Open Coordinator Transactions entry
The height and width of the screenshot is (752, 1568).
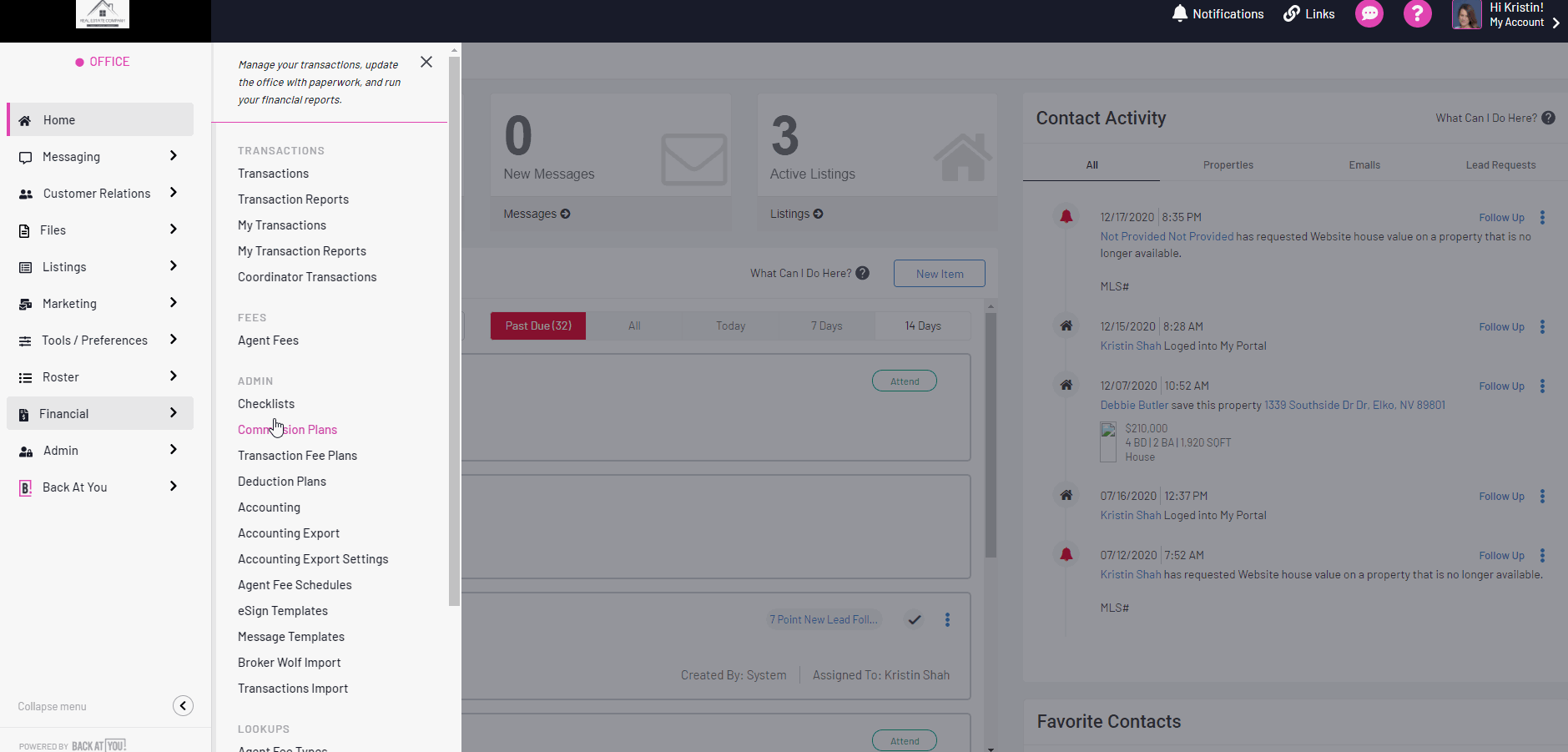307,277
